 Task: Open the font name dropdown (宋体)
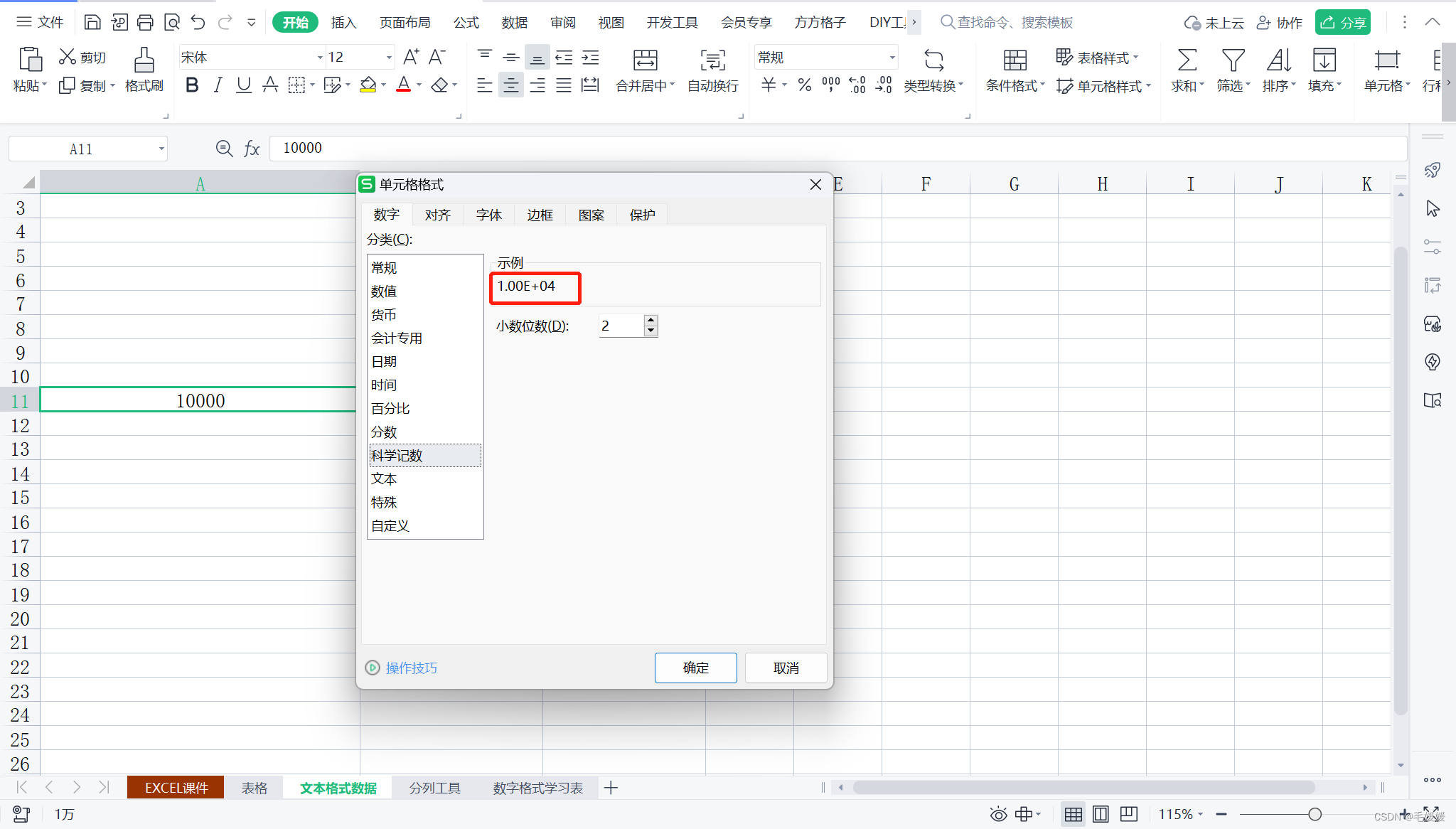click(319, 58)
